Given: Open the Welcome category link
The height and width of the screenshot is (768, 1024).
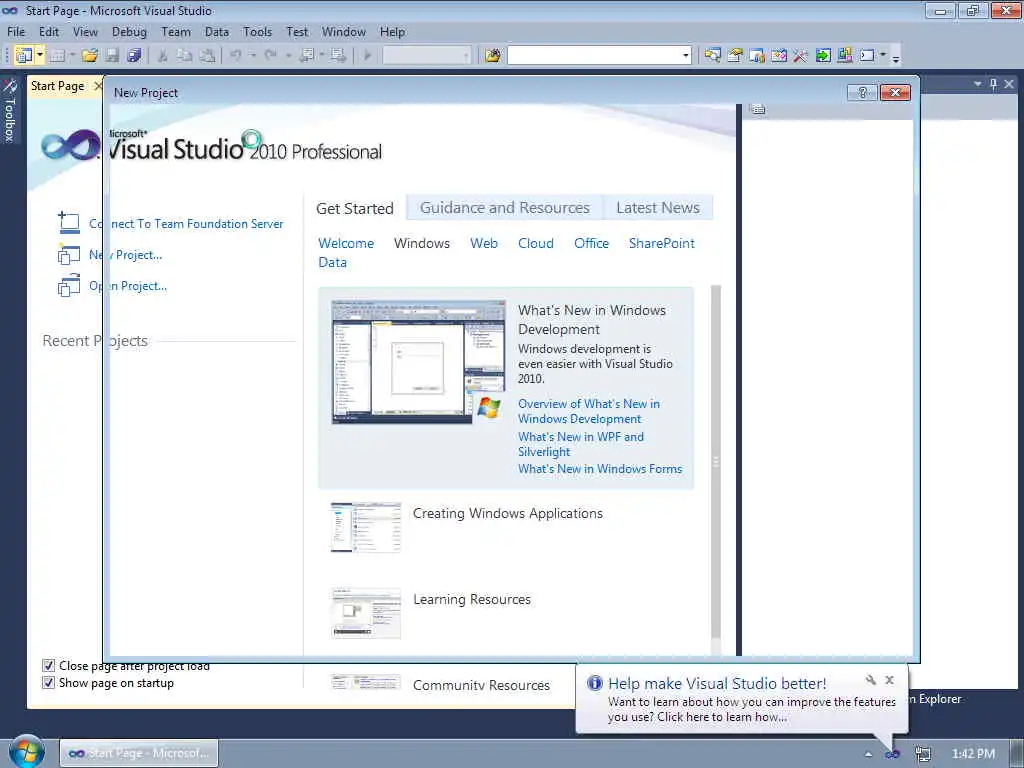Looking at the screenshot, I should point(346,243).
